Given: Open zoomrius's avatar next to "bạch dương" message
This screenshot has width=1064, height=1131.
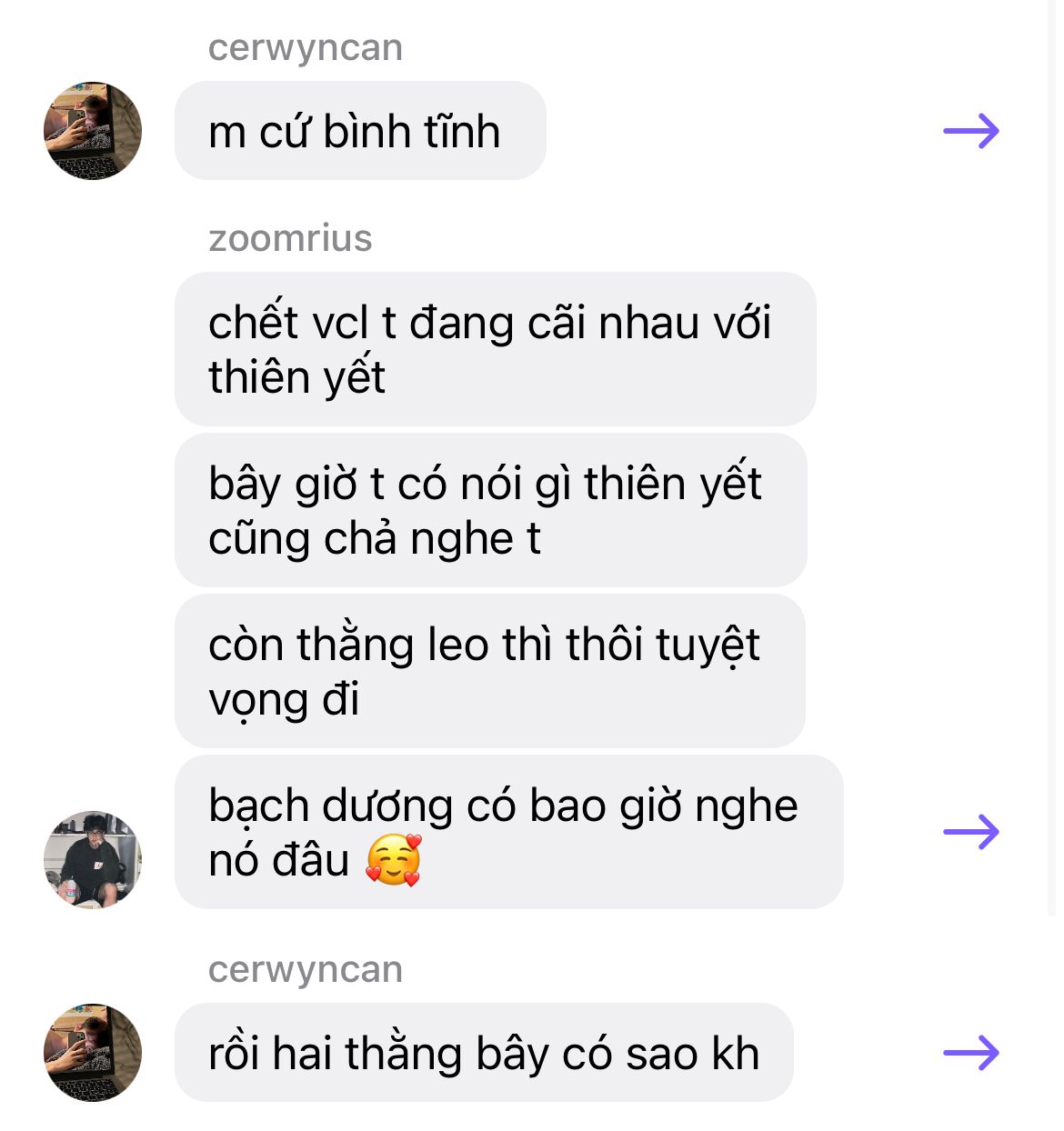Looking at the screenshot, I should [x=93, y=860].
